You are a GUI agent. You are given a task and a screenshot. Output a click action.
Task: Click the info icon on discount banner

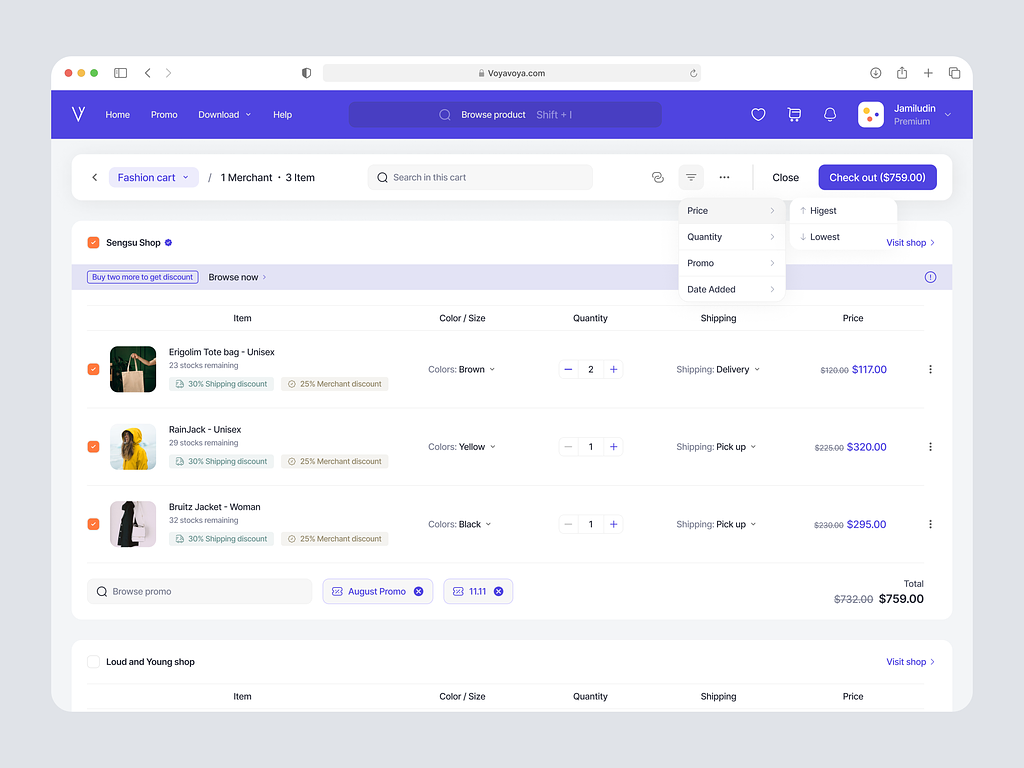(x=930, y=277)
